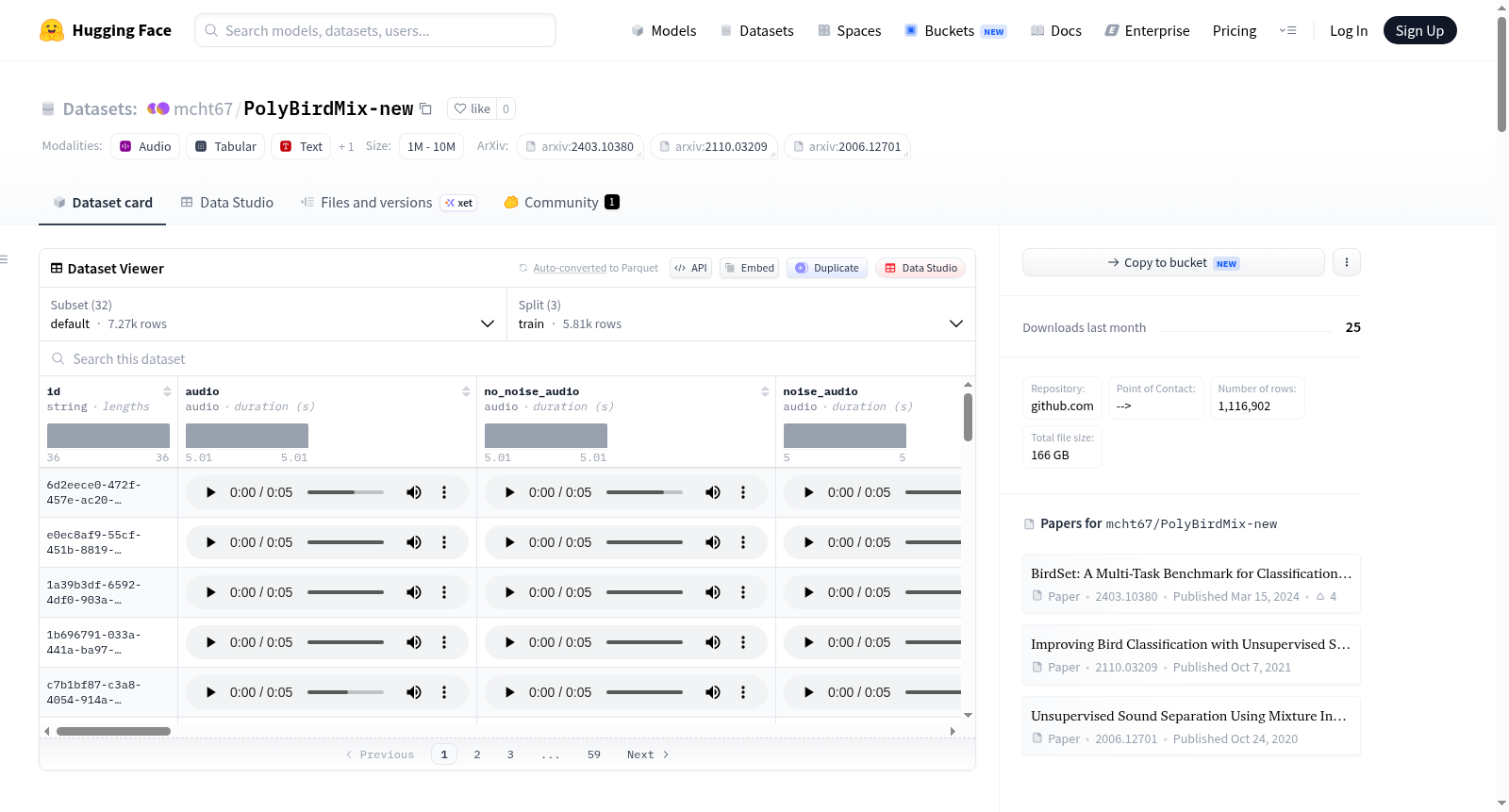Mute audio in row 6d2eece0-472f
The height and width of the screenshot is (812, 1509).
click(414, 492)
